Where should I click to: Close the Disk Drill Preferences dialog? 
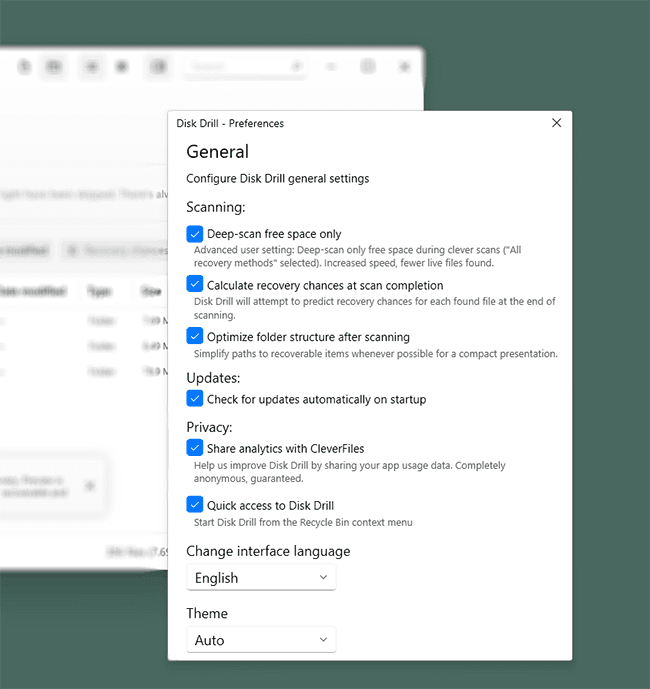pyautogui.click(x=556, y=123)
